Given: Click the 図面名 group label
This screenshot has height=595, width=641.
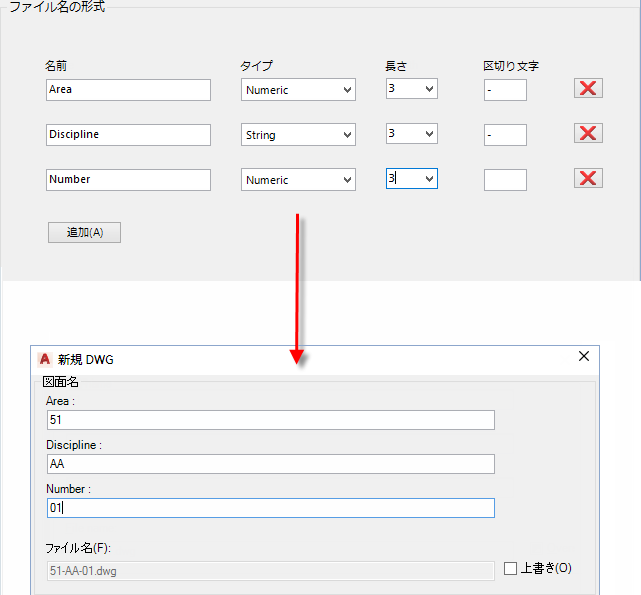Looking at the screenshot, I should click(x=61, y=382).
